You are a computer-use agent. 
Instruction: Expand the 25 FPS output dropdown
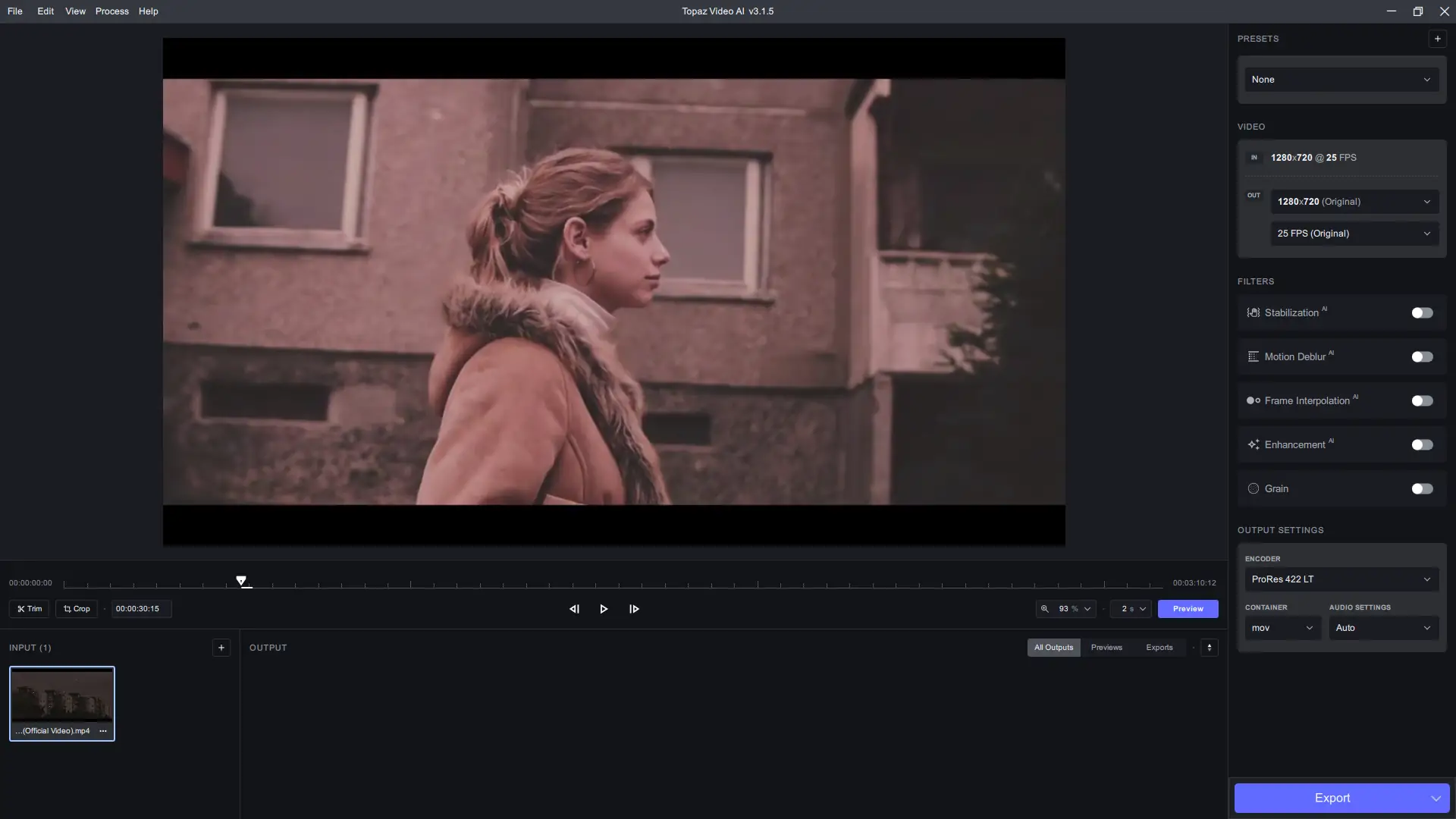(1354, 234)
